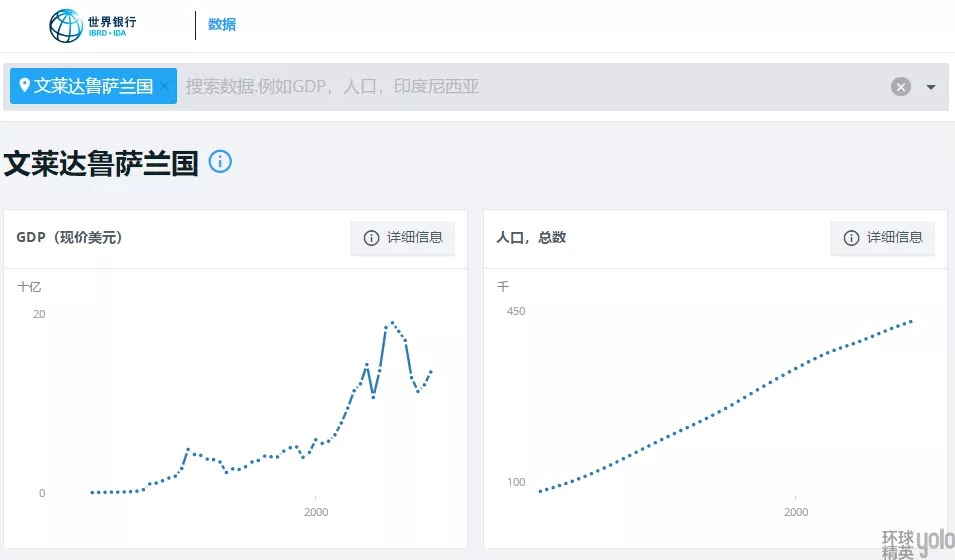Open 详细信息 for the population chart
The height and width of the screenshot is (560, 955).
[883, 238]
